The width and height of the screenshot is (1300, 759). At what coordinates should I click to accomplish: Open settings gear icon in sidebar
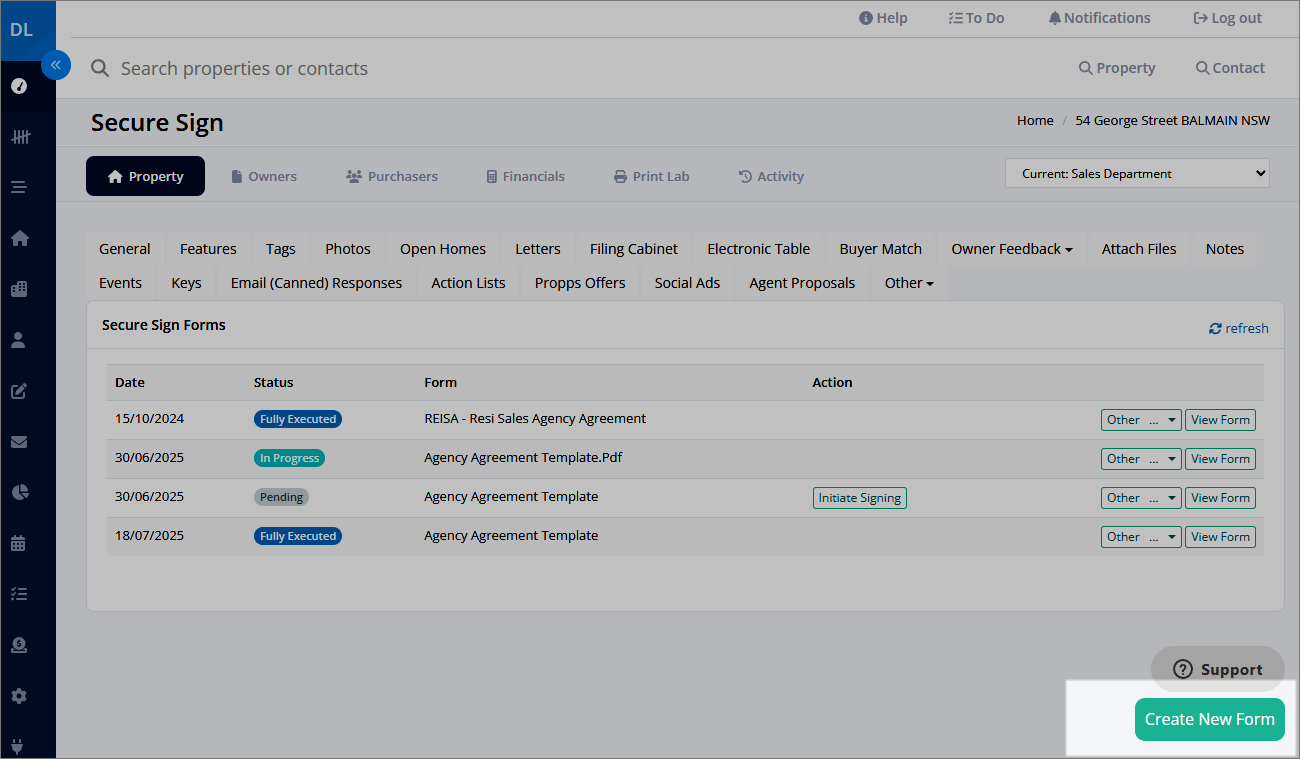(19, 696)
